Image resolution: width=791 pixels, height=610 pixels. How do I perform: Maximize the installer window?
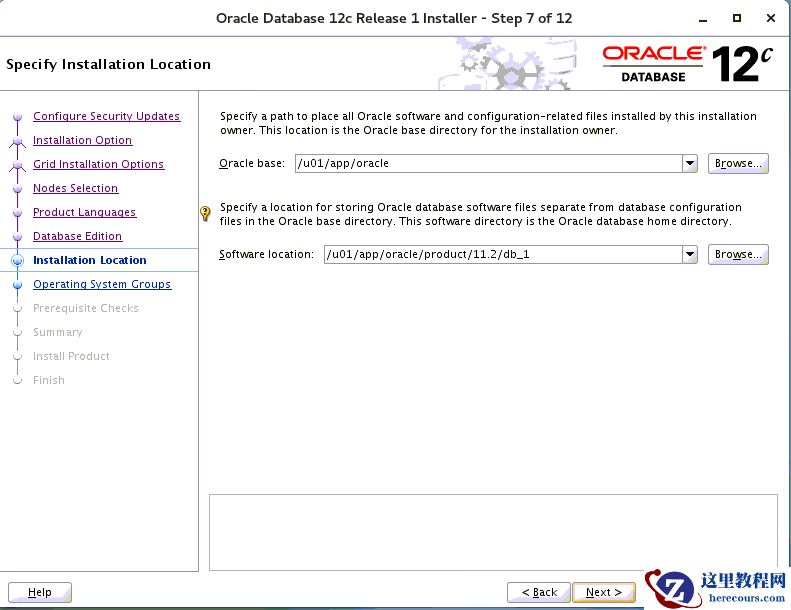[x=737, y=18]
